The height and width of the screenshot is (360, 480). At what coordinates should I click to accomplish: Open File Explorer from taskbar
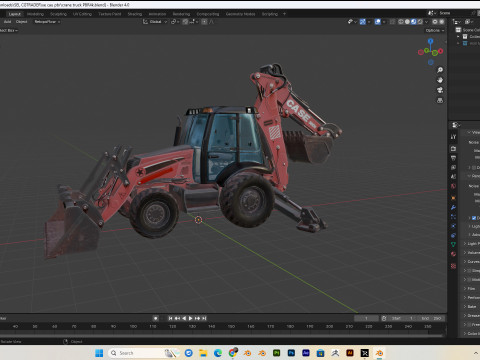[203, 353]
